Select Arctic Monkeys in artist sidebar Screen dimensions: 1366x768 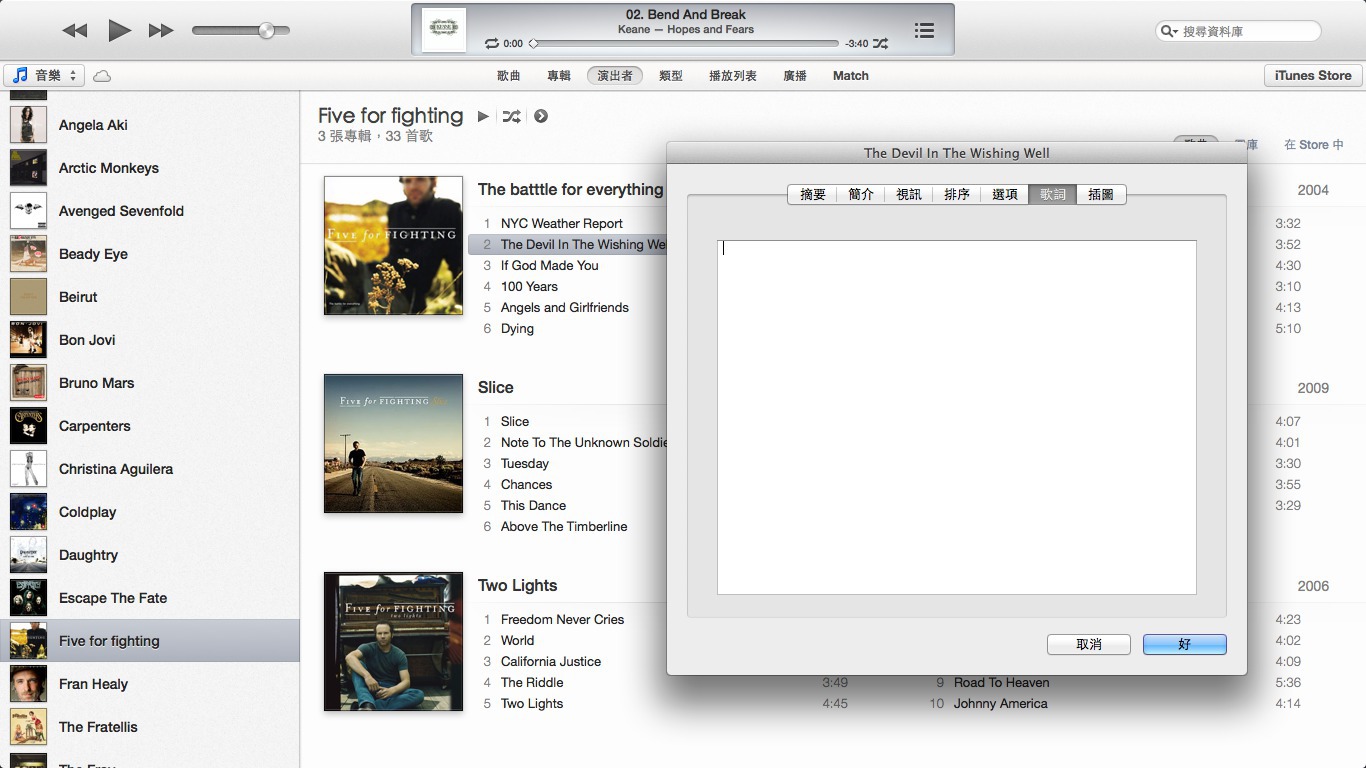tap(150, 168)
